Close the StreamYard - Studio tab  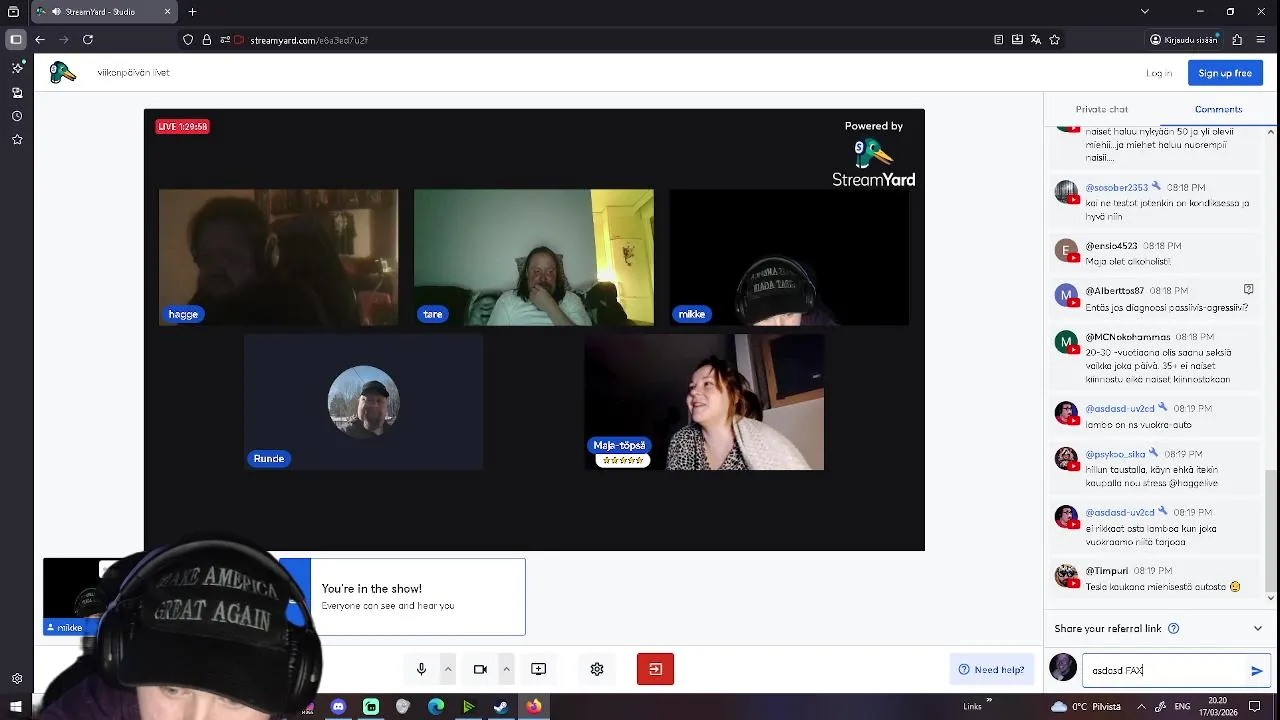[167, 12]
